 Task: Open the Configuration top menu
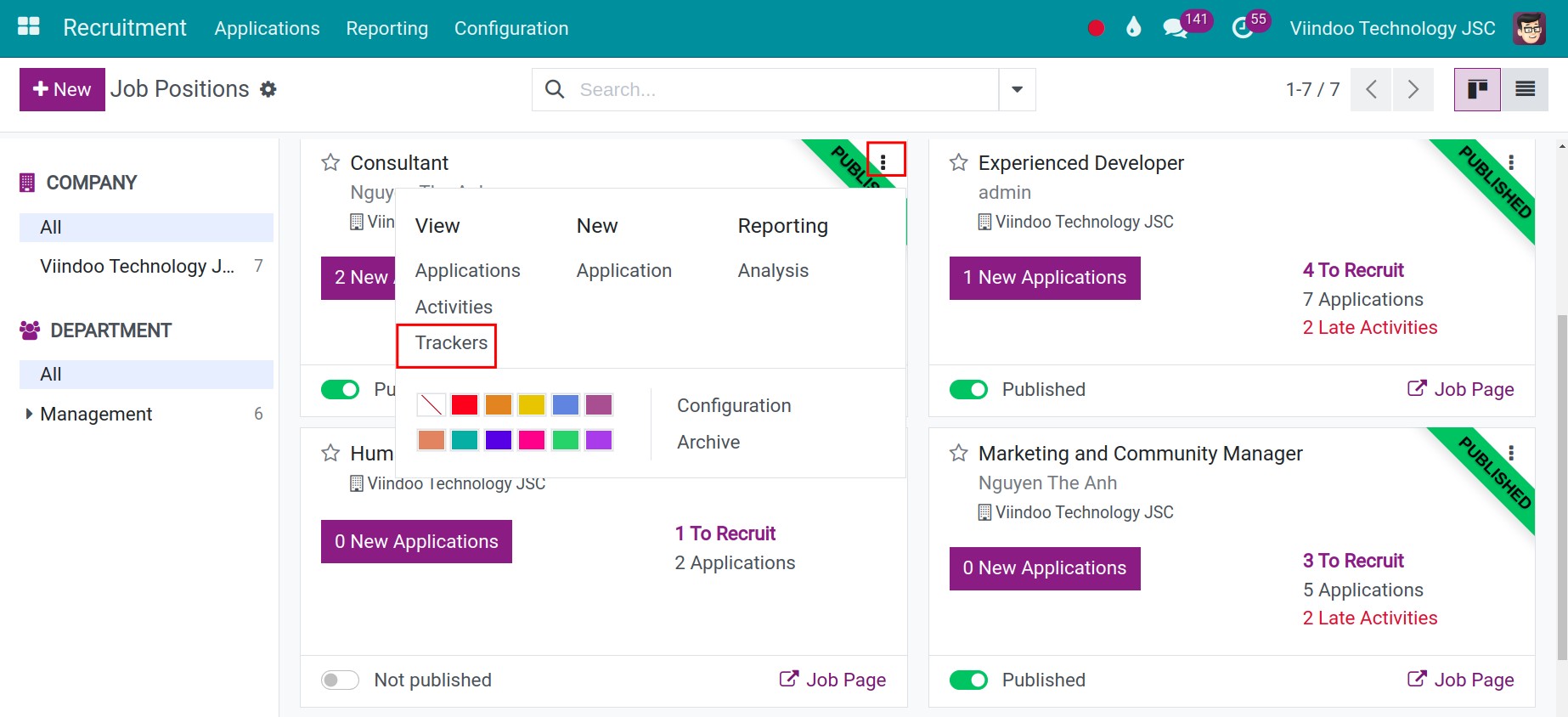click(511, 28)
